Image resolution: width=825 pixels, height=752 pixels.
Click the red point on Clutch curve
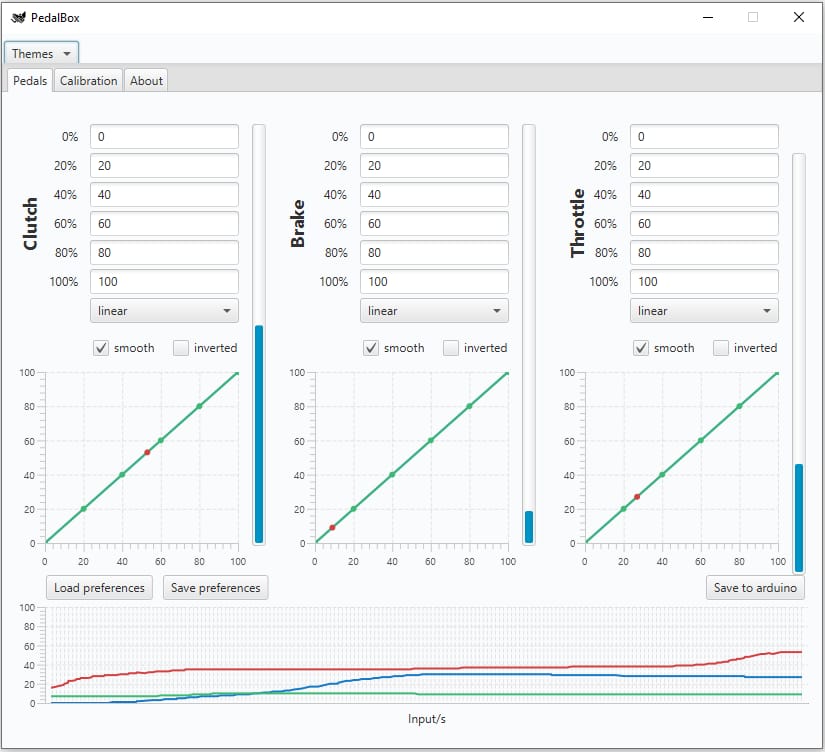147,452
